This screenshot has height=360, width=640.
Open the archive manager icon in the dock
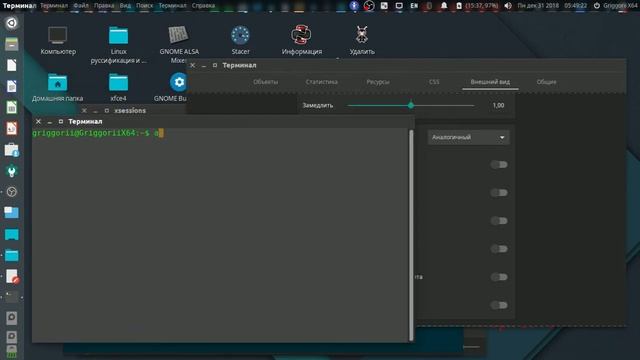tap(11, 44)
